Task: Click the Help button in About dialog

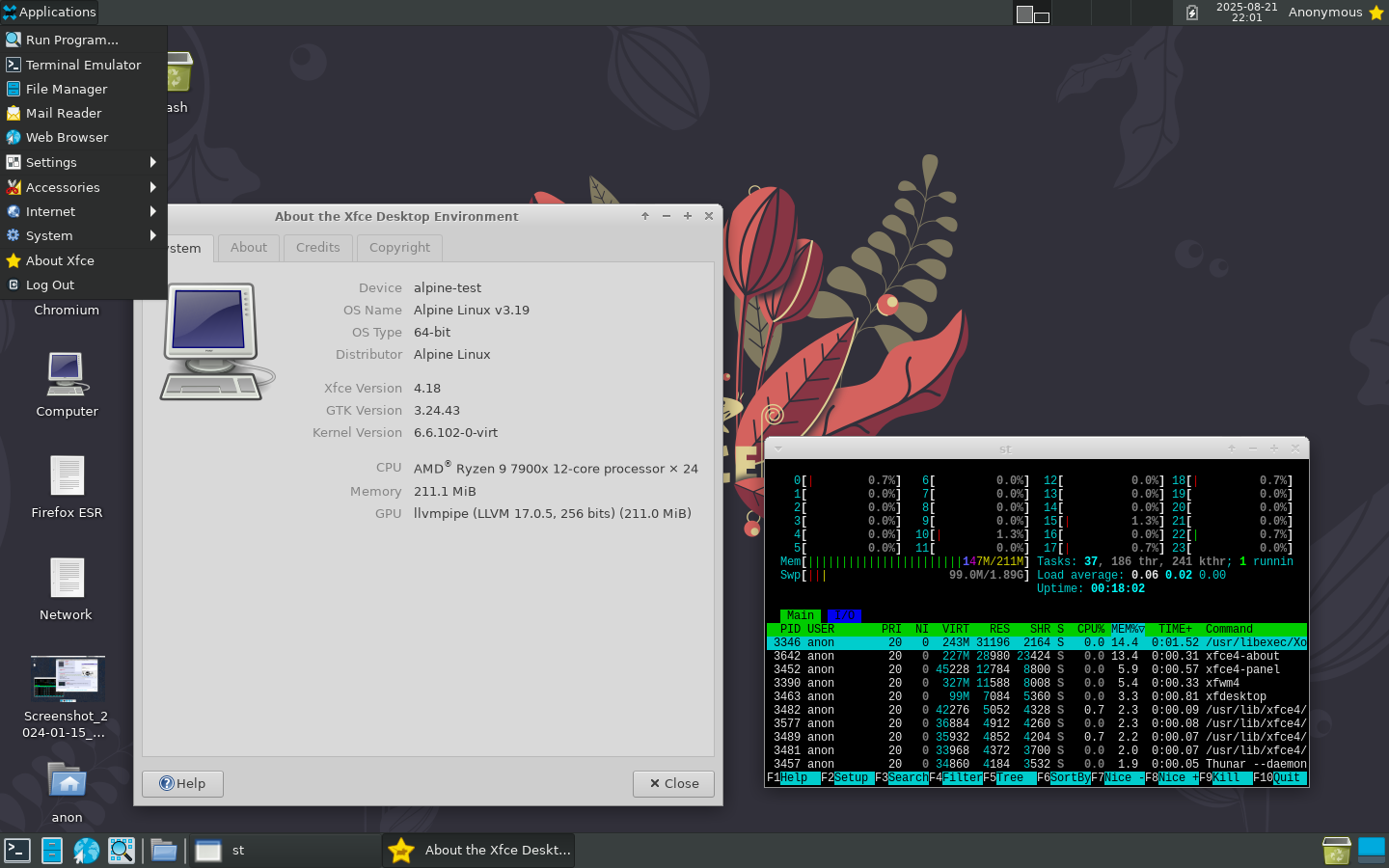Action: tap(182, 783)
